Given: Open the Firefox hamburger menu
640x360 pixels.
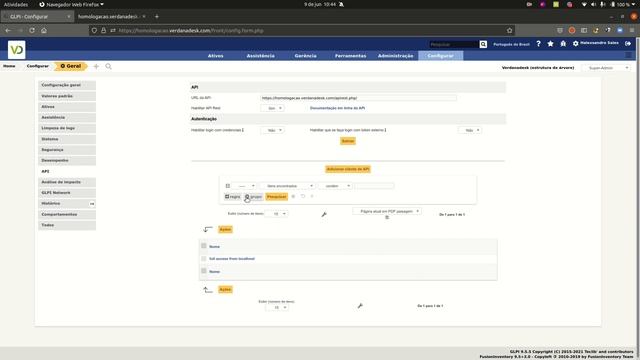Looking at the screenshot, I should point(631,30).
